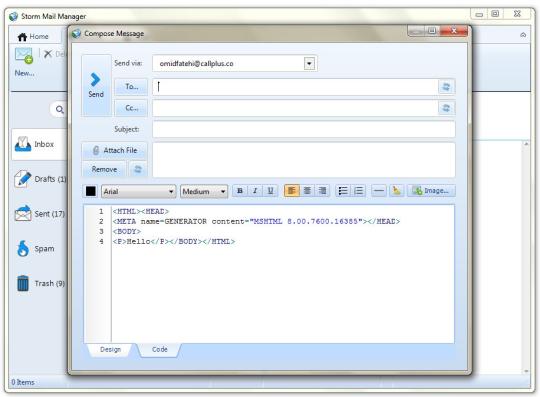The width and height of the screenshot is (540, 397).
Task: Click the refresh icon in the Cc field
Action: click(x=446, y=108)
